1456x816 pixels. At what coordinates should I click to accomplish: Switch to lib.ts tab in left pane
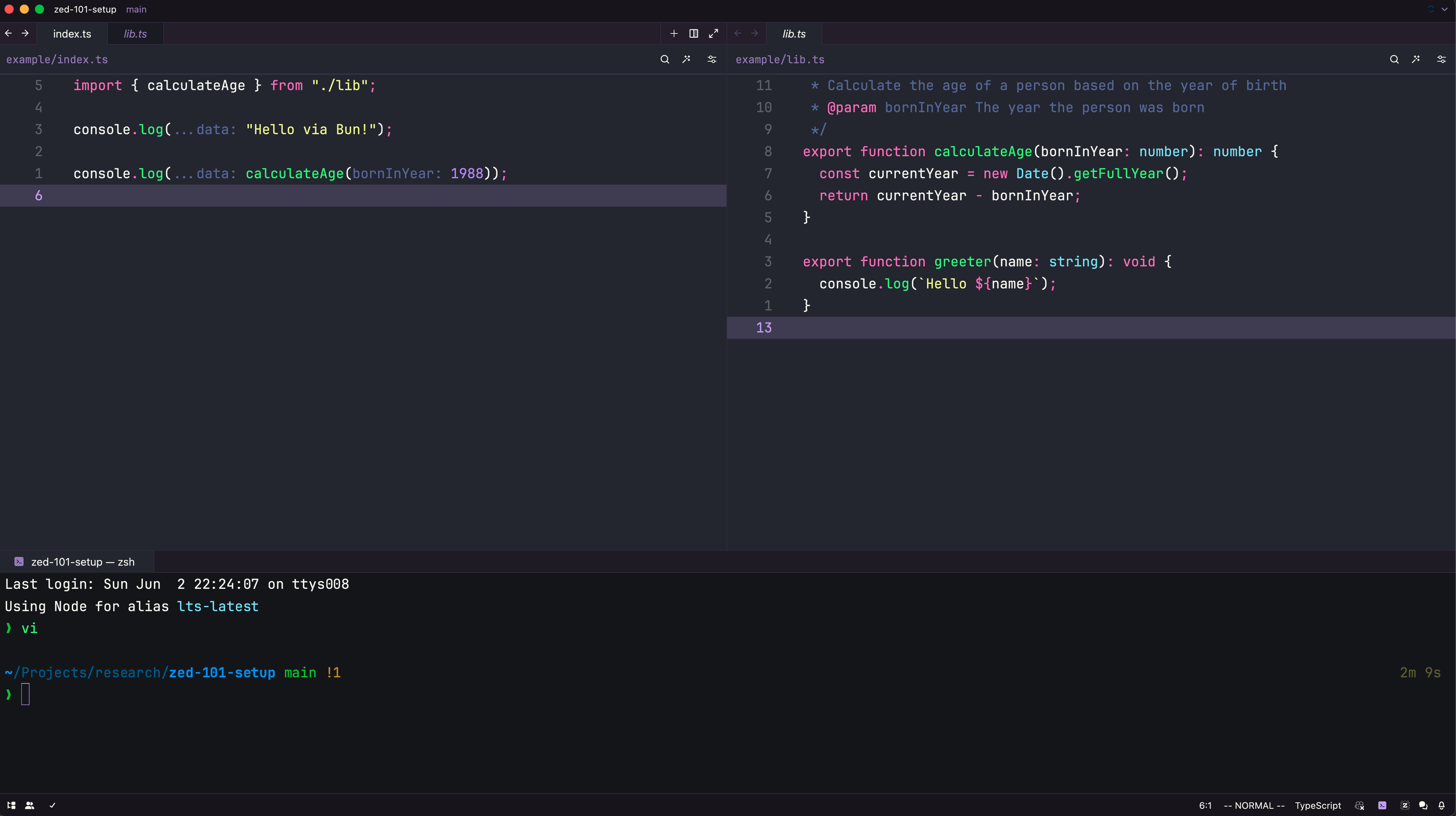click(x=135, y=34)
